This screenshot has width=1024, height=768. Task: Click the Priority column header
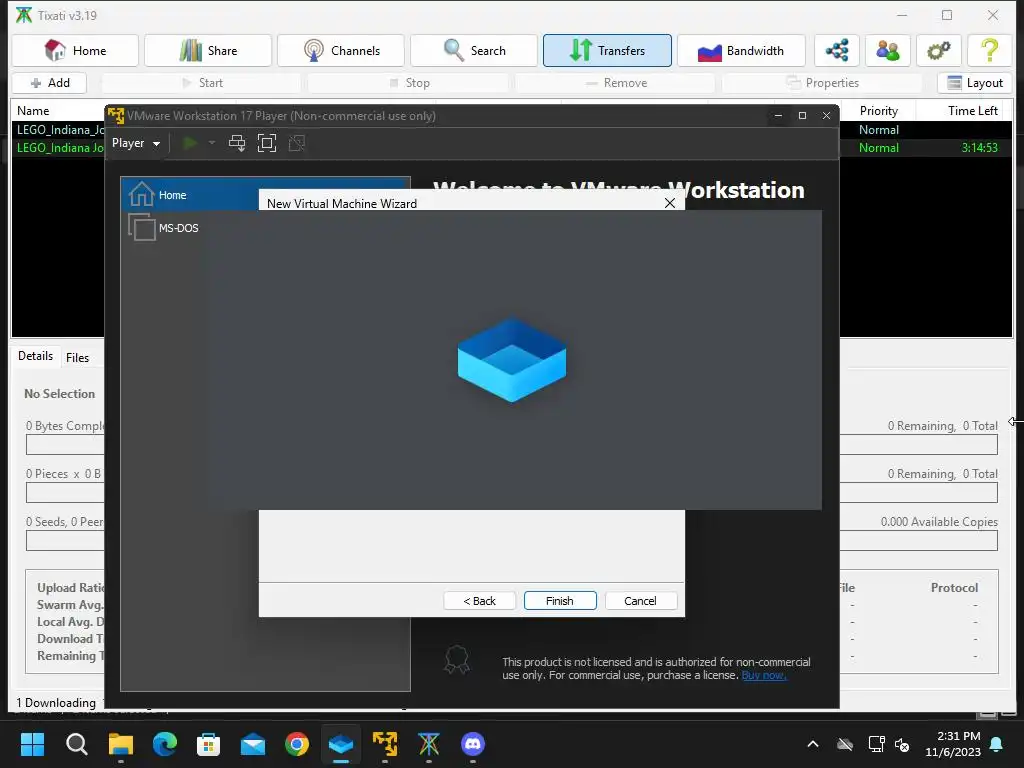pos(878,110)
